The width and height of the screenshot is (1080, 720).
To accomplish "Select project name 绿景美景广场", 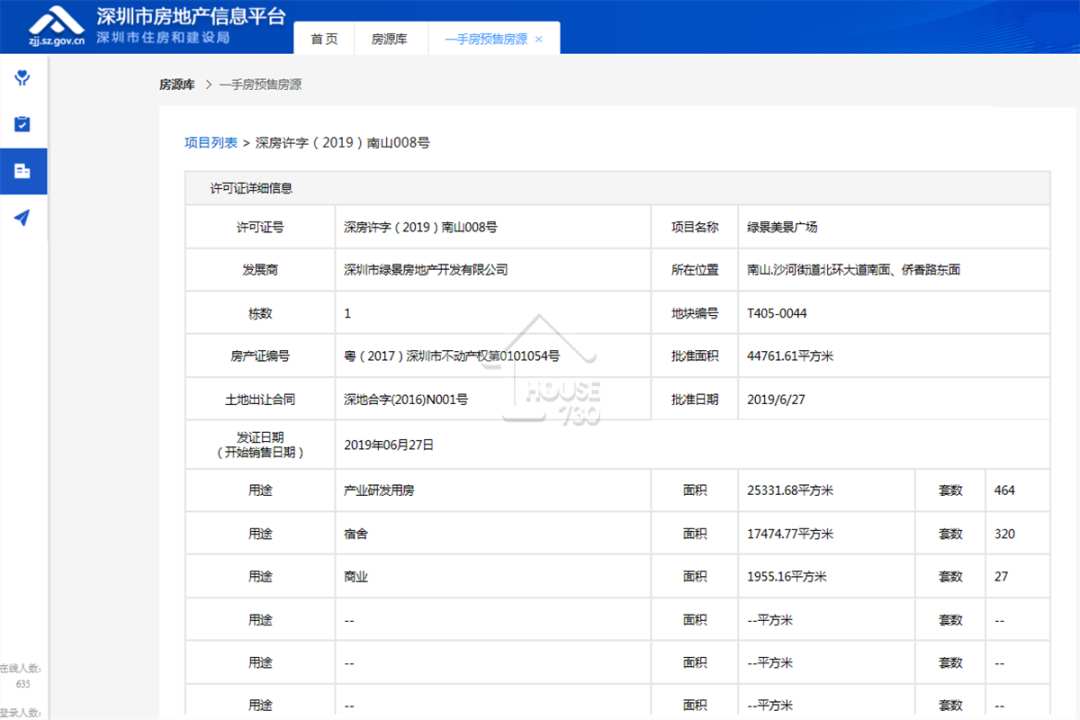I will (x=782, y=227).
